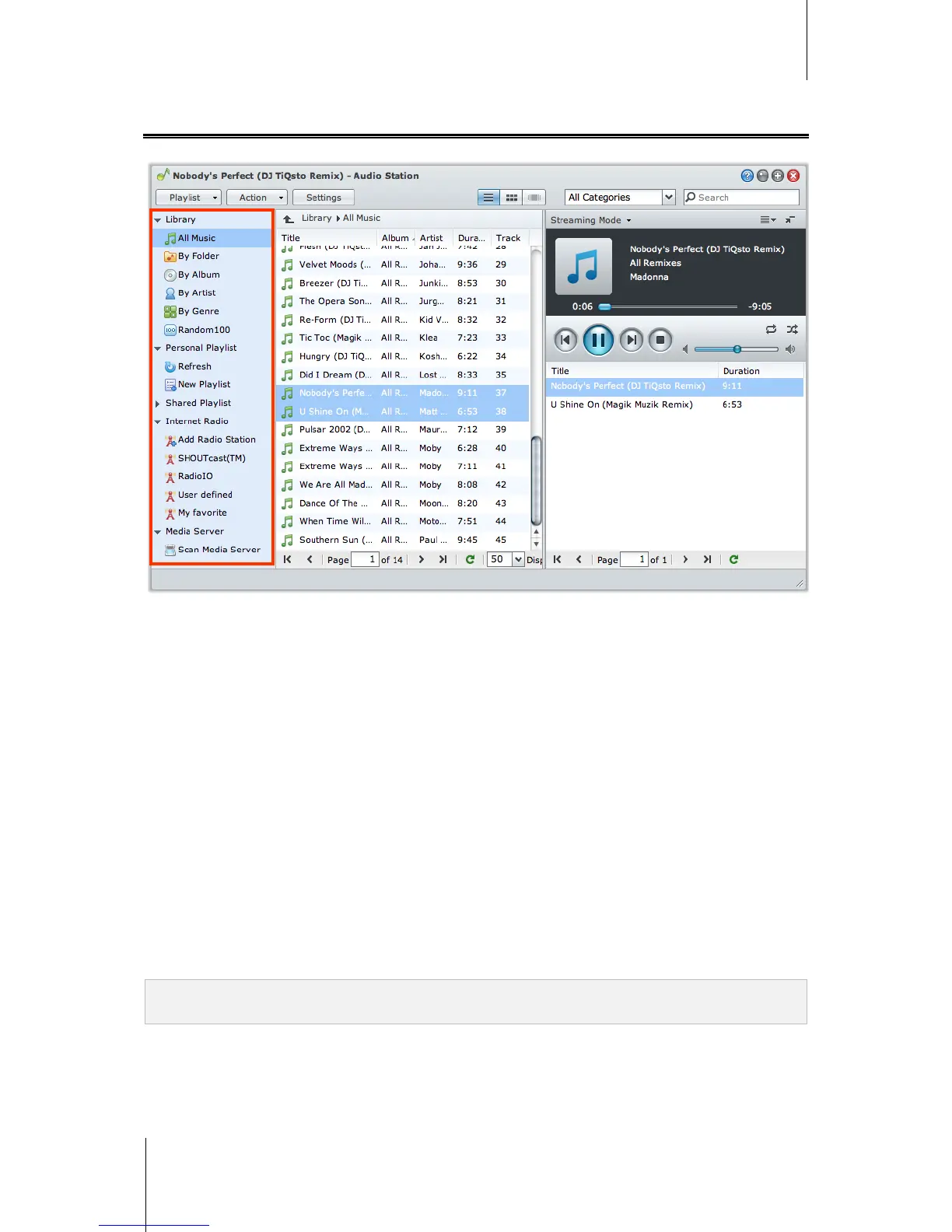Viewport: 952px width, 1232px height.
Task: Adjust the volume slider
Action: (x=737, y=349)
